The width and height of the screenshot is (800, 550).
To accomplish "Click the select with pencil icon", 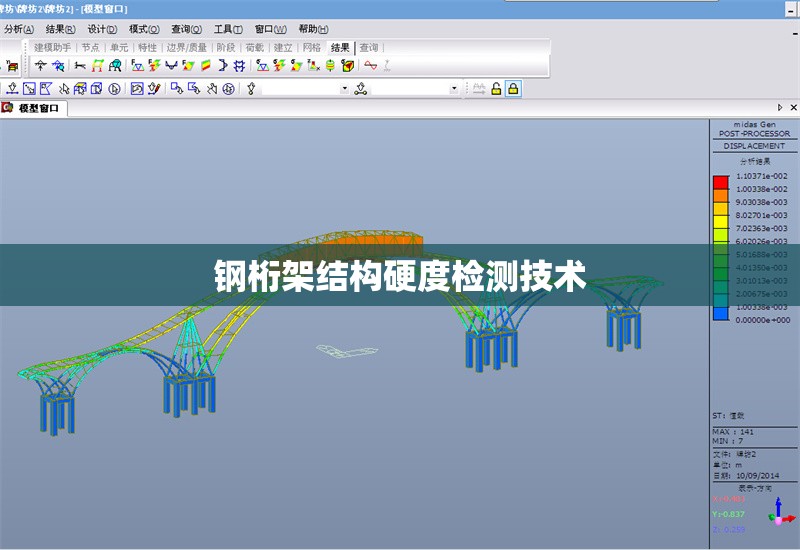I will [x=155, y=89].
